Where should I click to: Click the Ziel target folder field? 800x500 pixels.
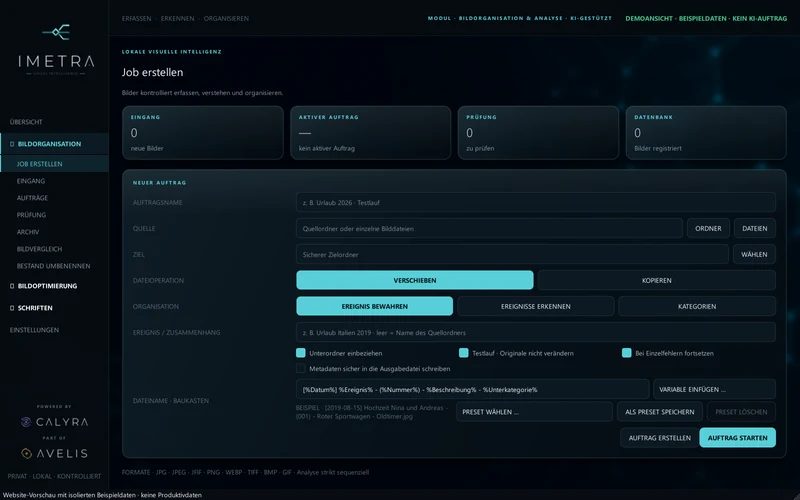click(512, 254)
